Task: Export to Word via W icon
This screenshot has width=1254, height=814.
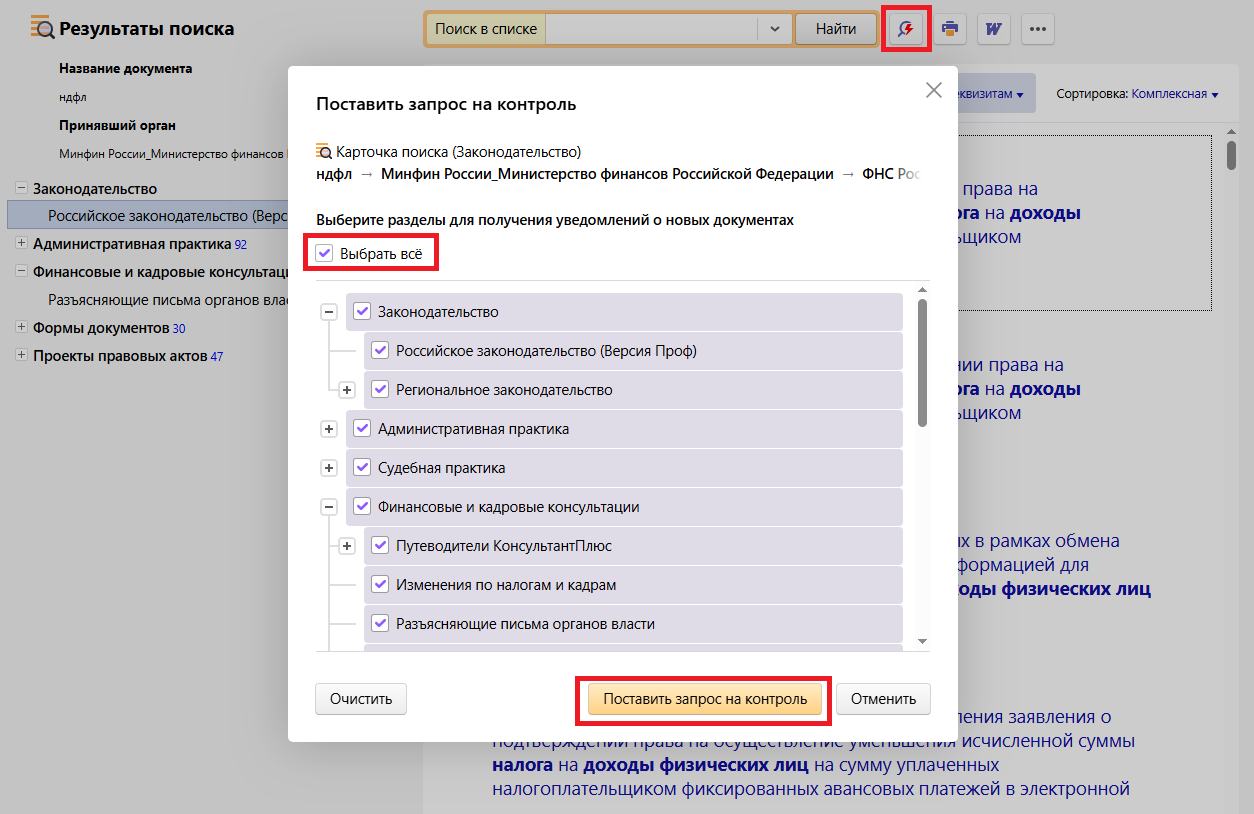Action: [x=993, y=29]
